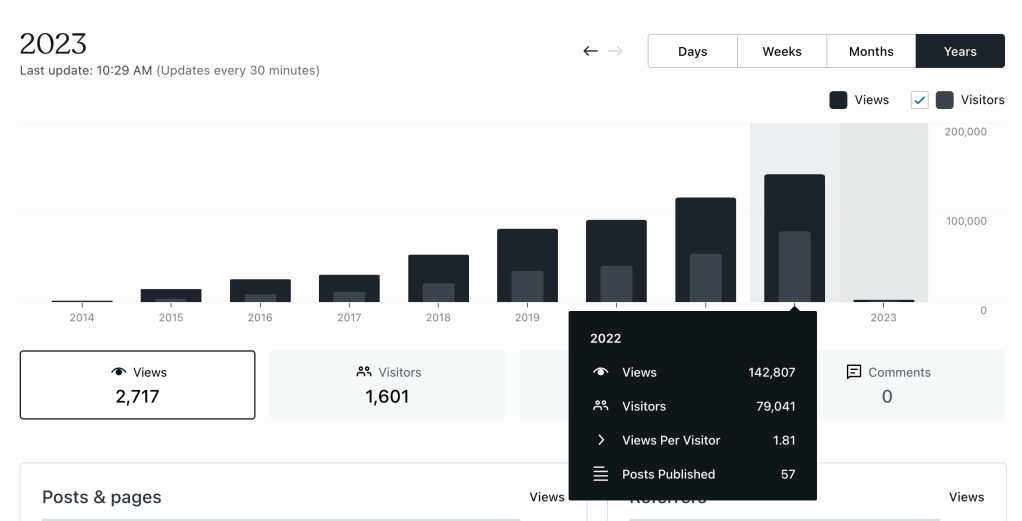This screenshot has height=521, width=1022.
Task: Click the previous period left arrow
Action: 590,52
